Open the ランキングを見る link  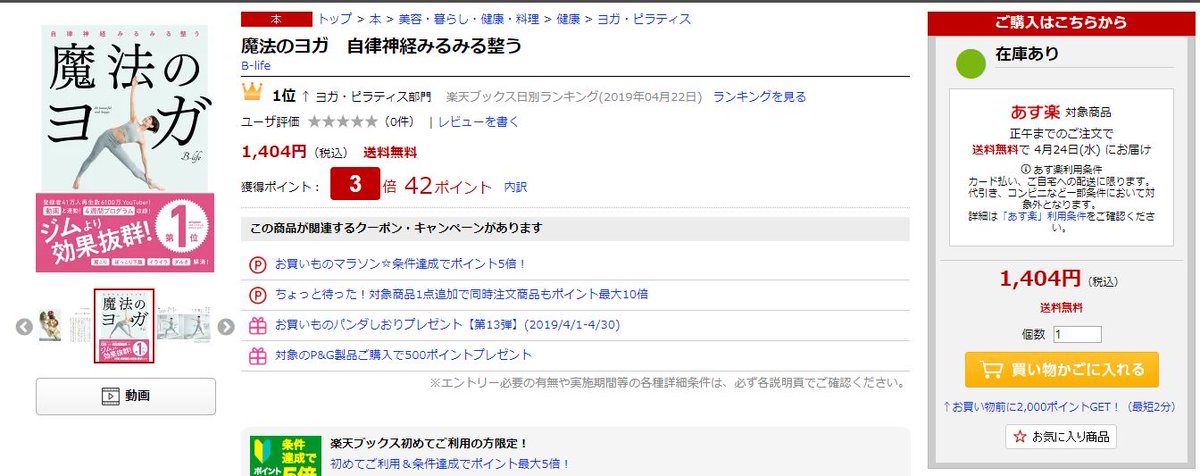(x=759, y=97)
